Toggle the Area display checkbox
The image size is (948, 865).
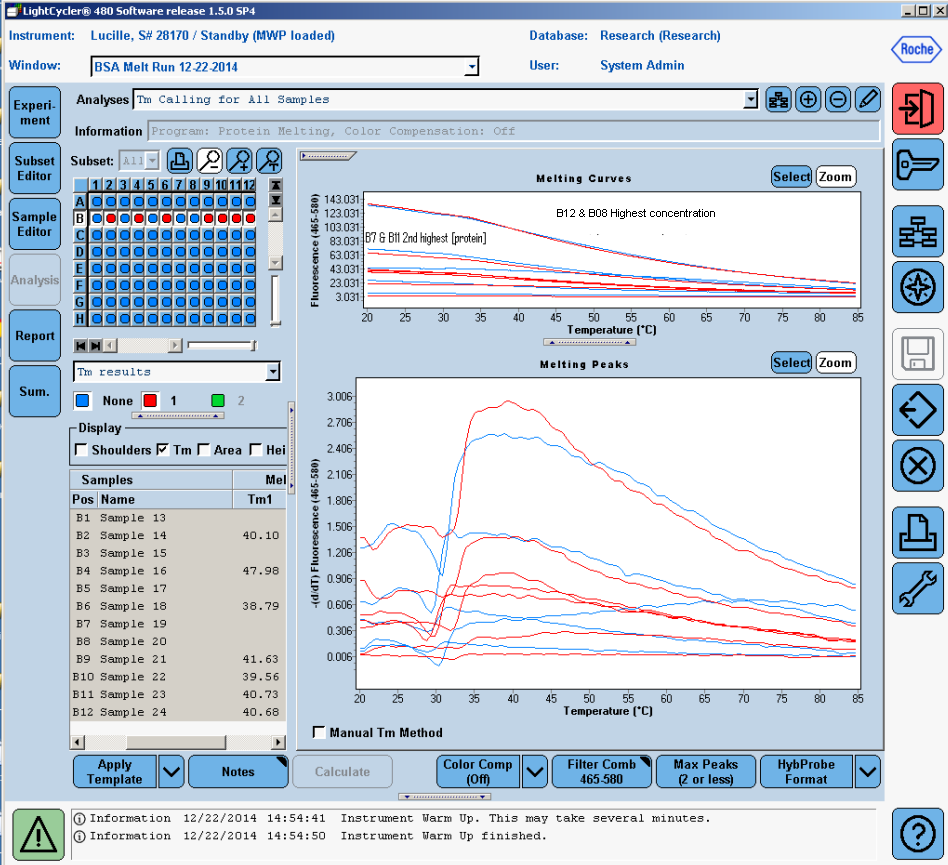pos(204,450)
